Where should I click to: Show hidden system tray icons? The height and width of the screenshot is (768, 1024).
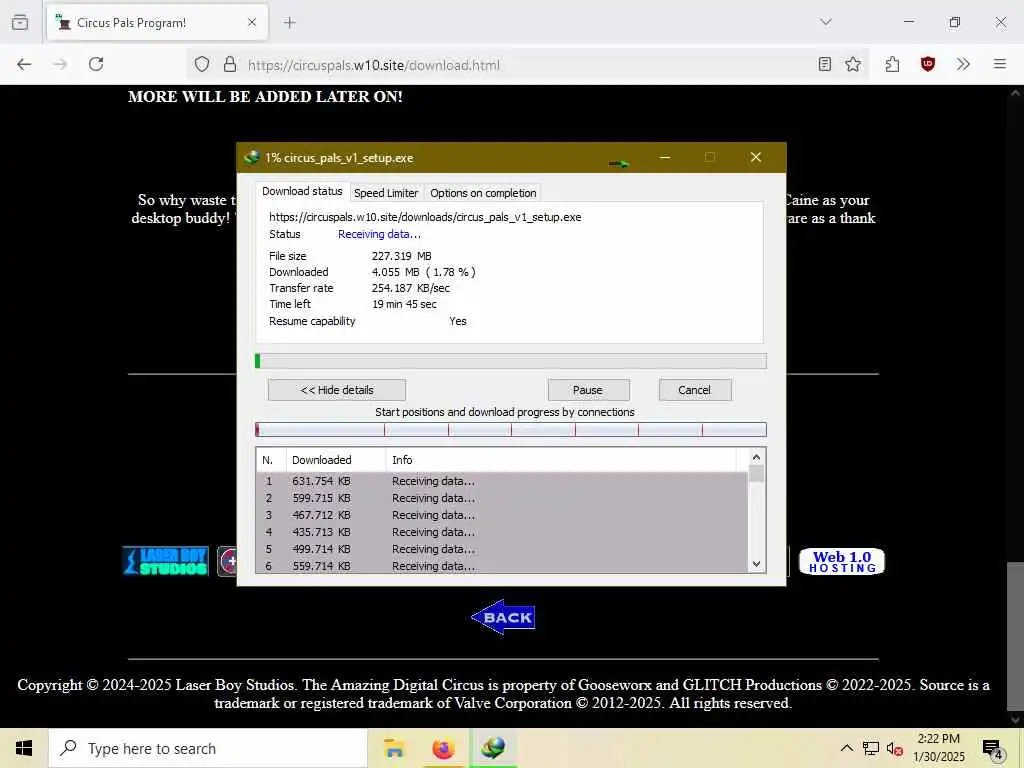846,748
